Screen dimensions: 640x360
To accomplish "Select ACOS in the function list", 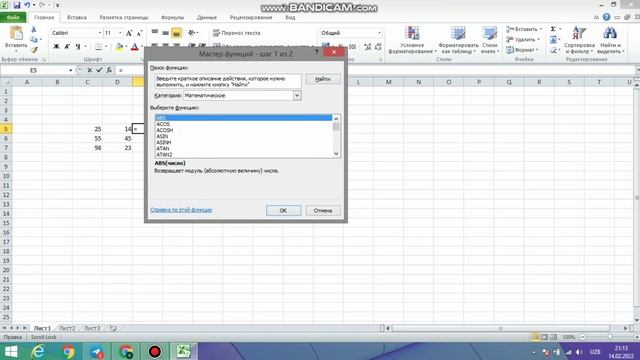I will coord(244,124).
